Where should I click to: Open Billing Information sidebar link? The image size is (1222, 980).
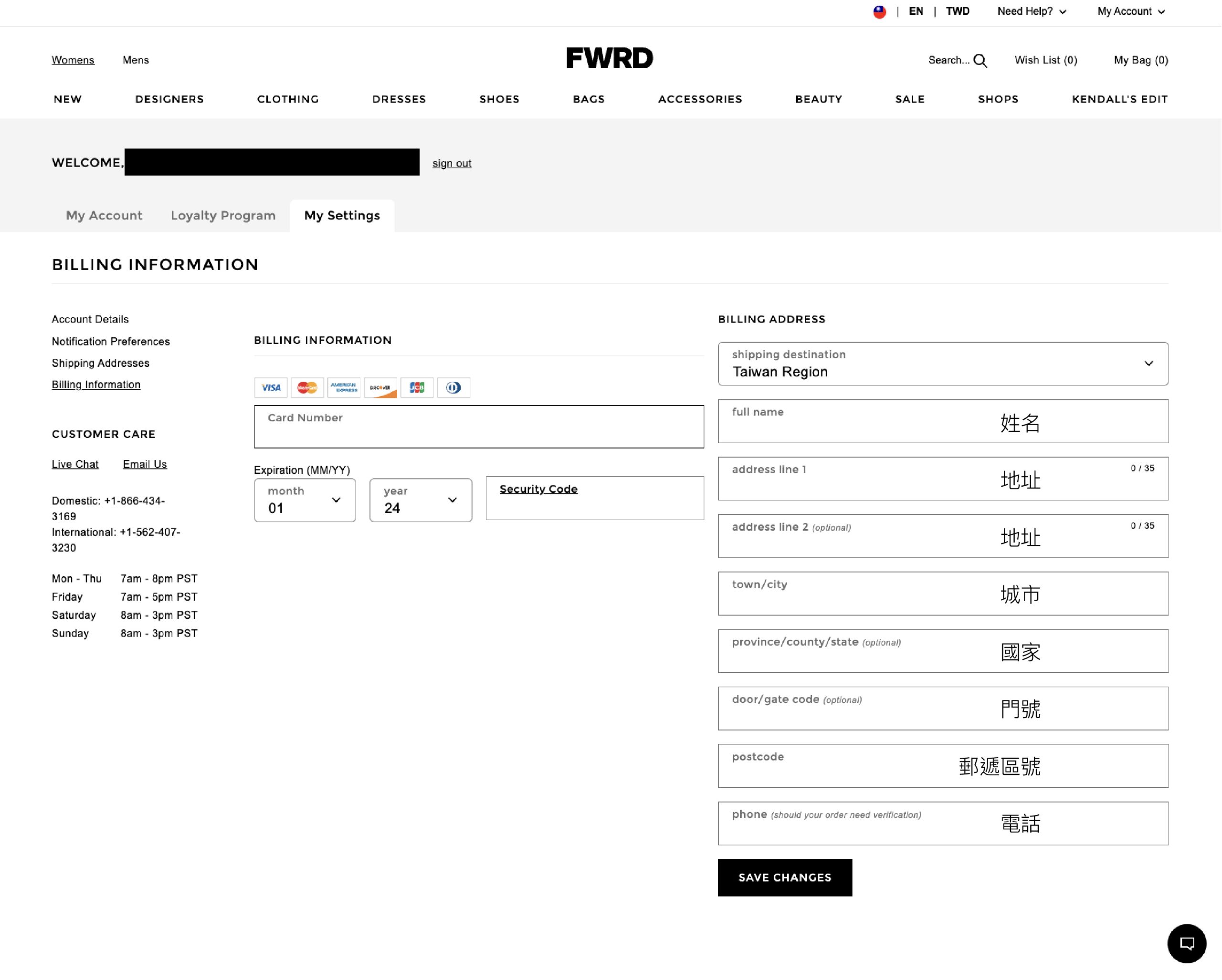(96, 385)
